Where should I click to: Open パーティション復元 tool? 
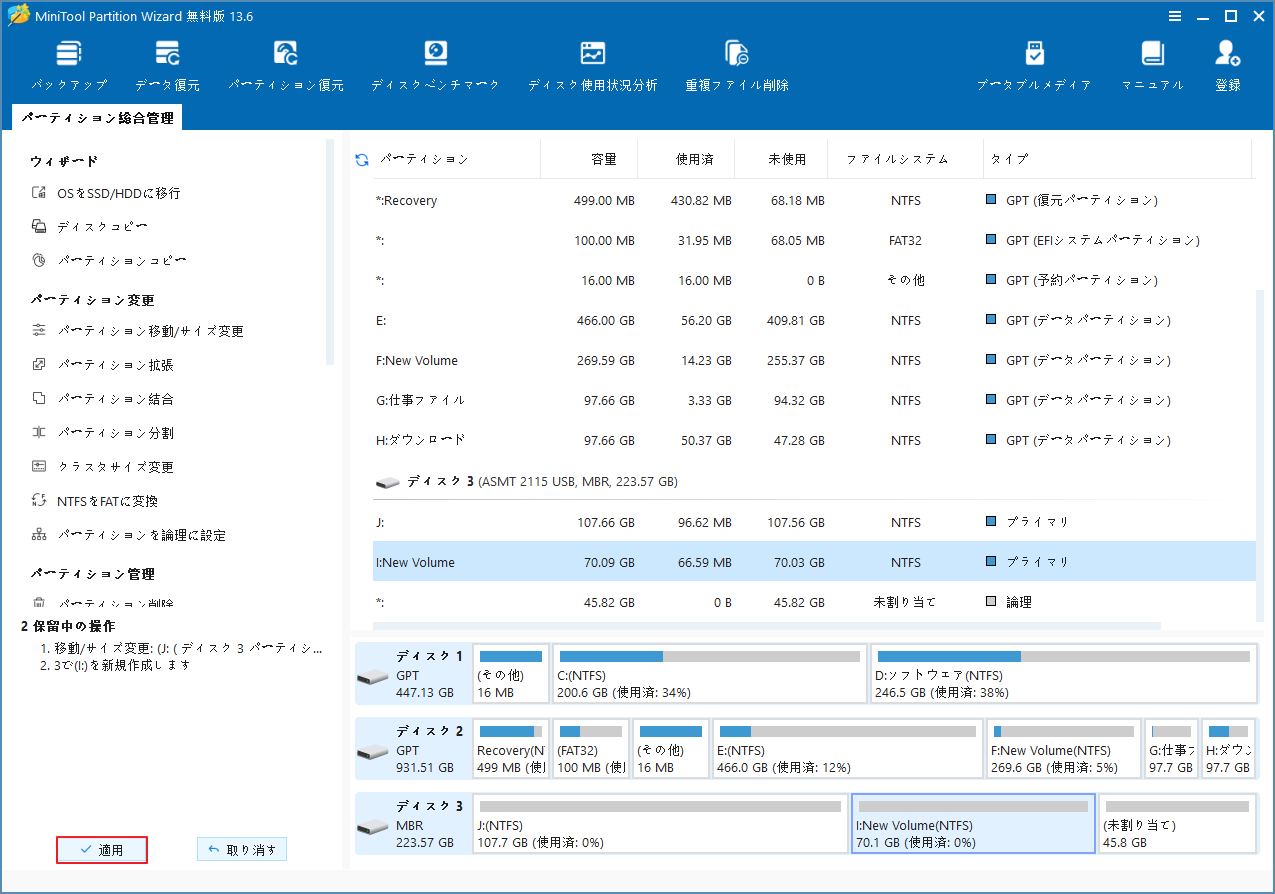pyautogui.click(x=286, y=67)
